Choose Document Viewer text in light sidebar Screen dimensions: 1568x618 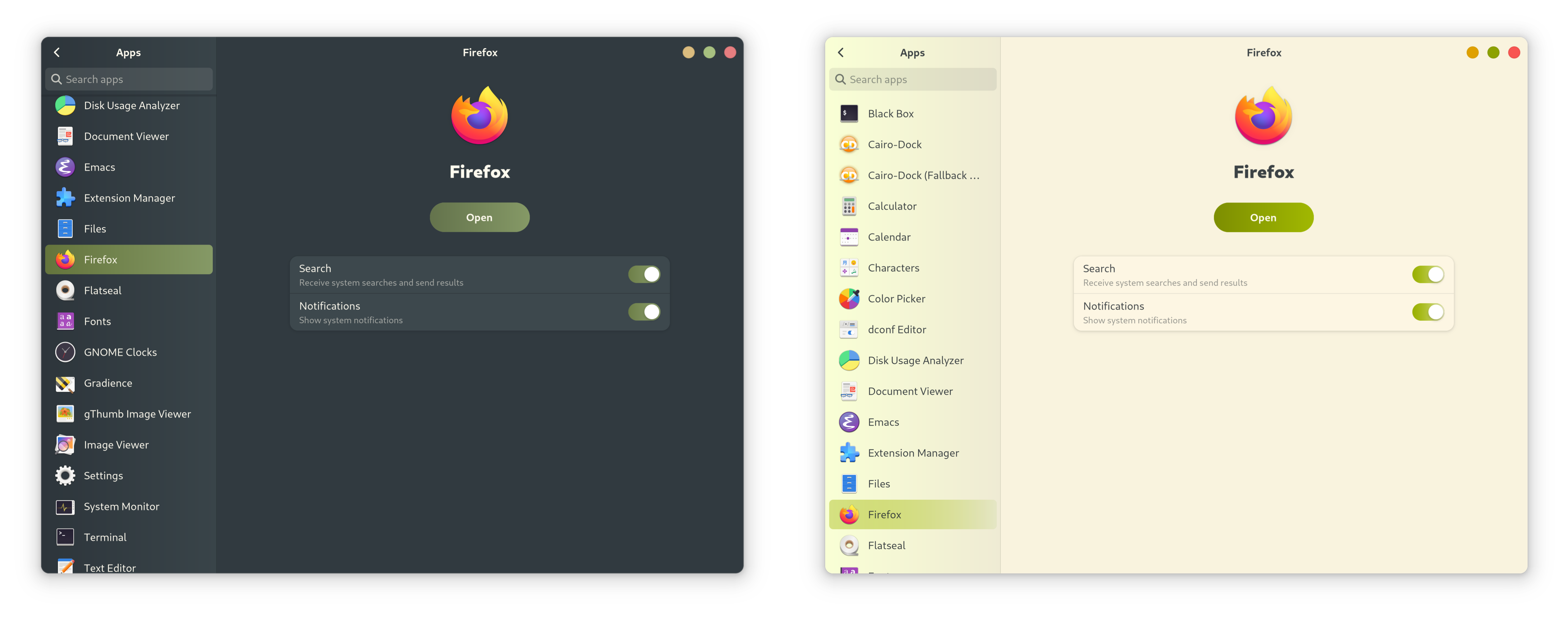point(910,391)
